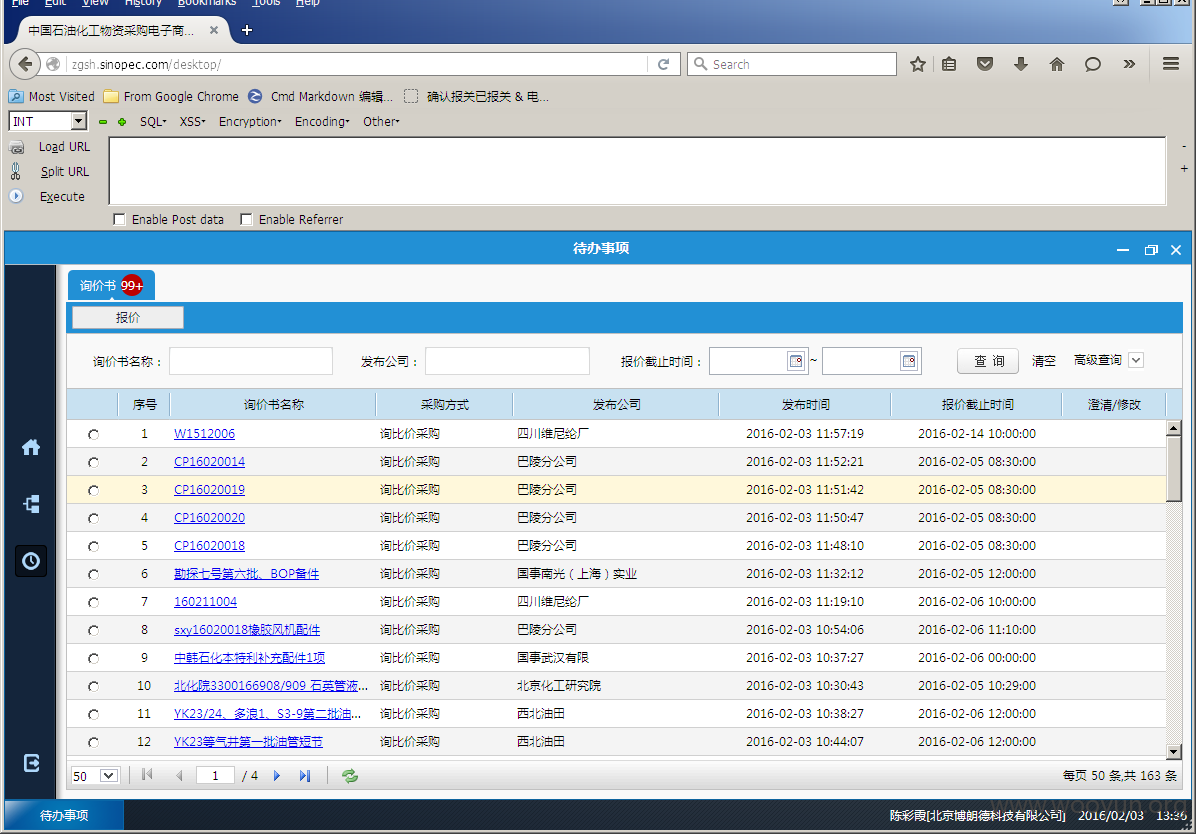Screen dimensions: 1196x834
Task: Open the Encoding dropdown menu
Action: [322, 121]
